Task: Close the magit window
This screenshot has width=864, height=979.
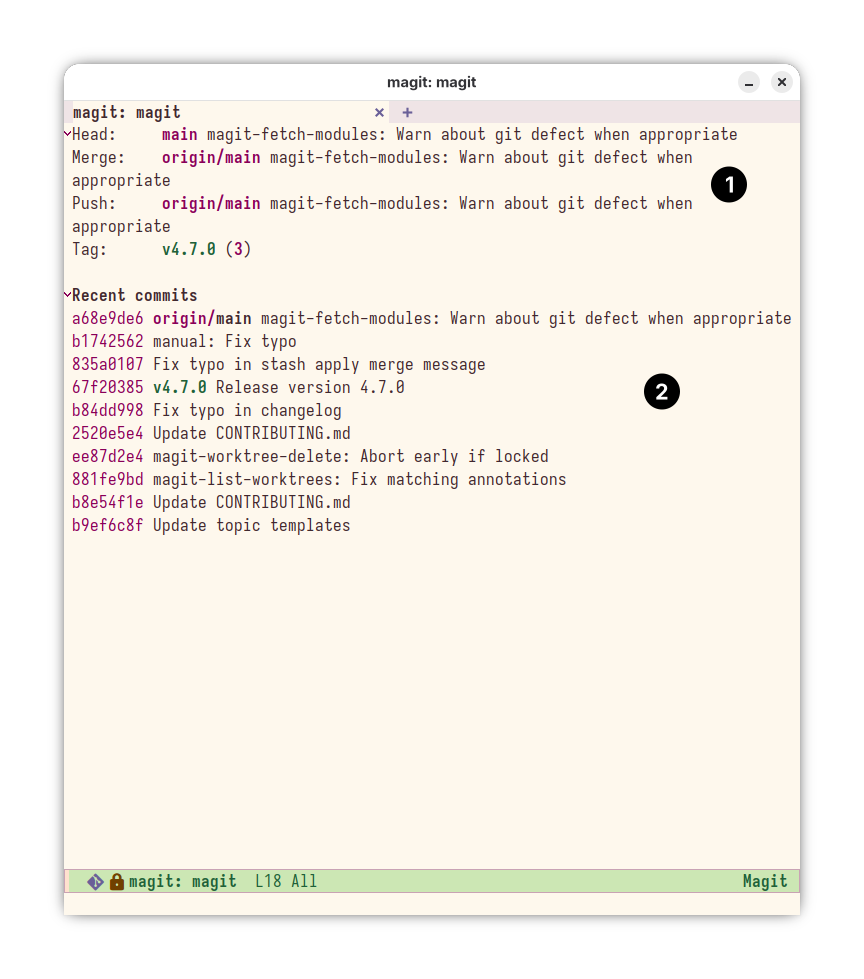Action: tap(782, 82)
